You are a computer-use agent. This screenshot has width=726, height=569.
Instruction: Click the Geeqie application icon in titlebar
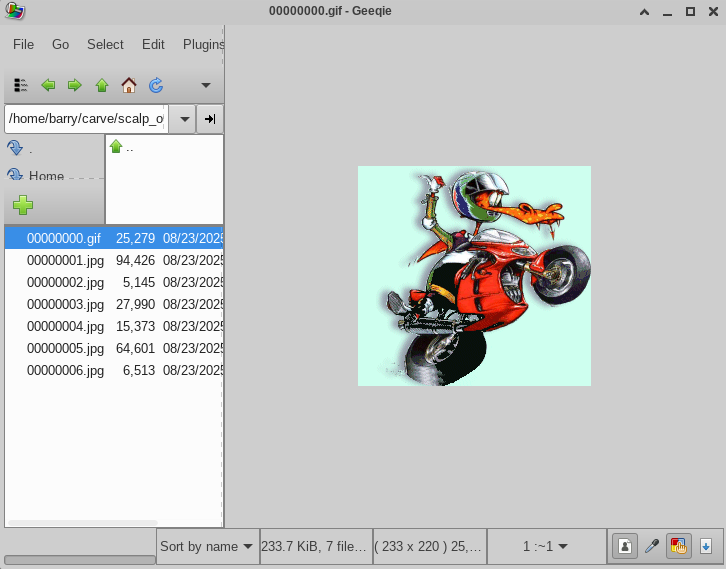pos(14,11)
